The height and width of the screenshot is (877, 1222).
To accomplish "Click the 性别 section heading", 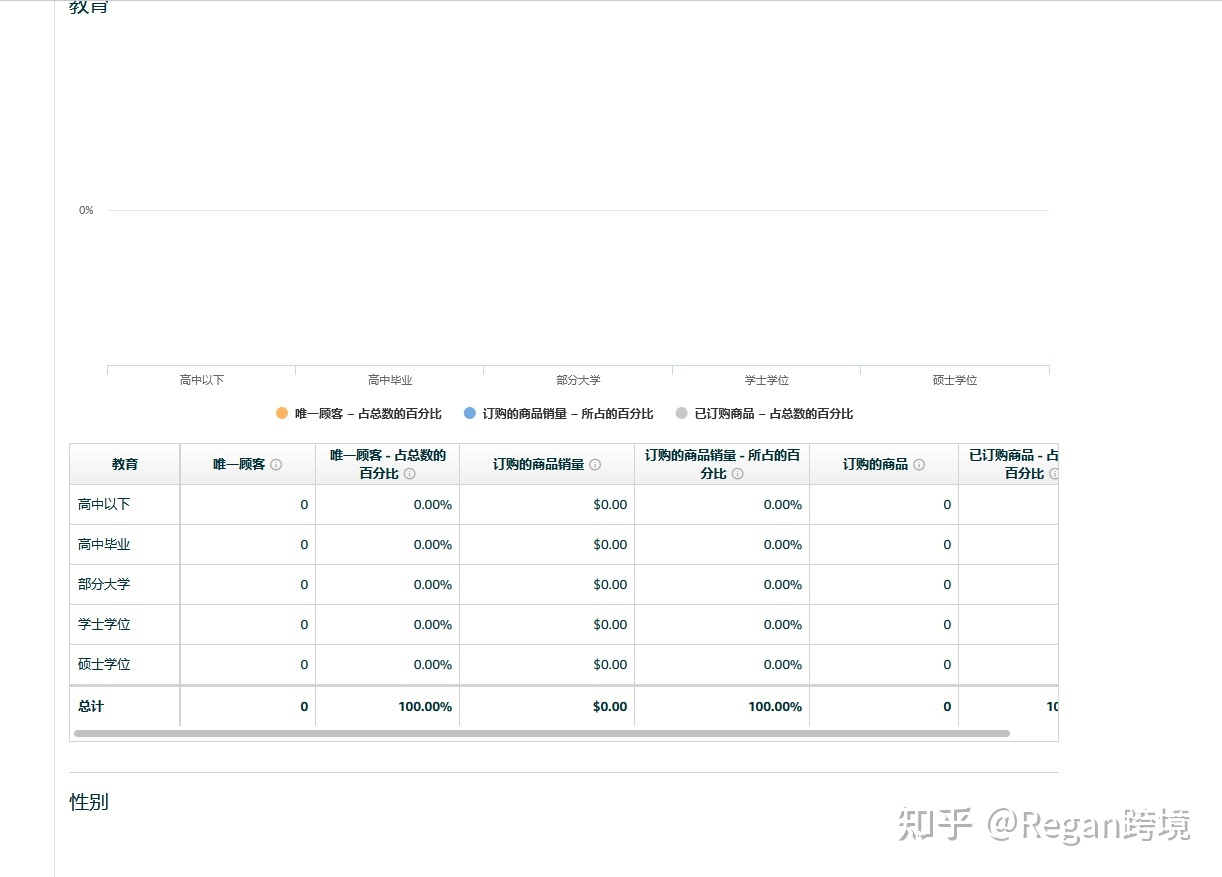I will [x=89, y=802].
